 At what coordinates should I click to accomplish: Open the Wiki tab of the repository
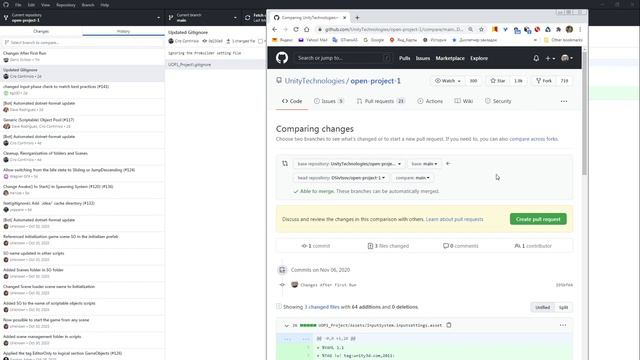click(464, 101)
